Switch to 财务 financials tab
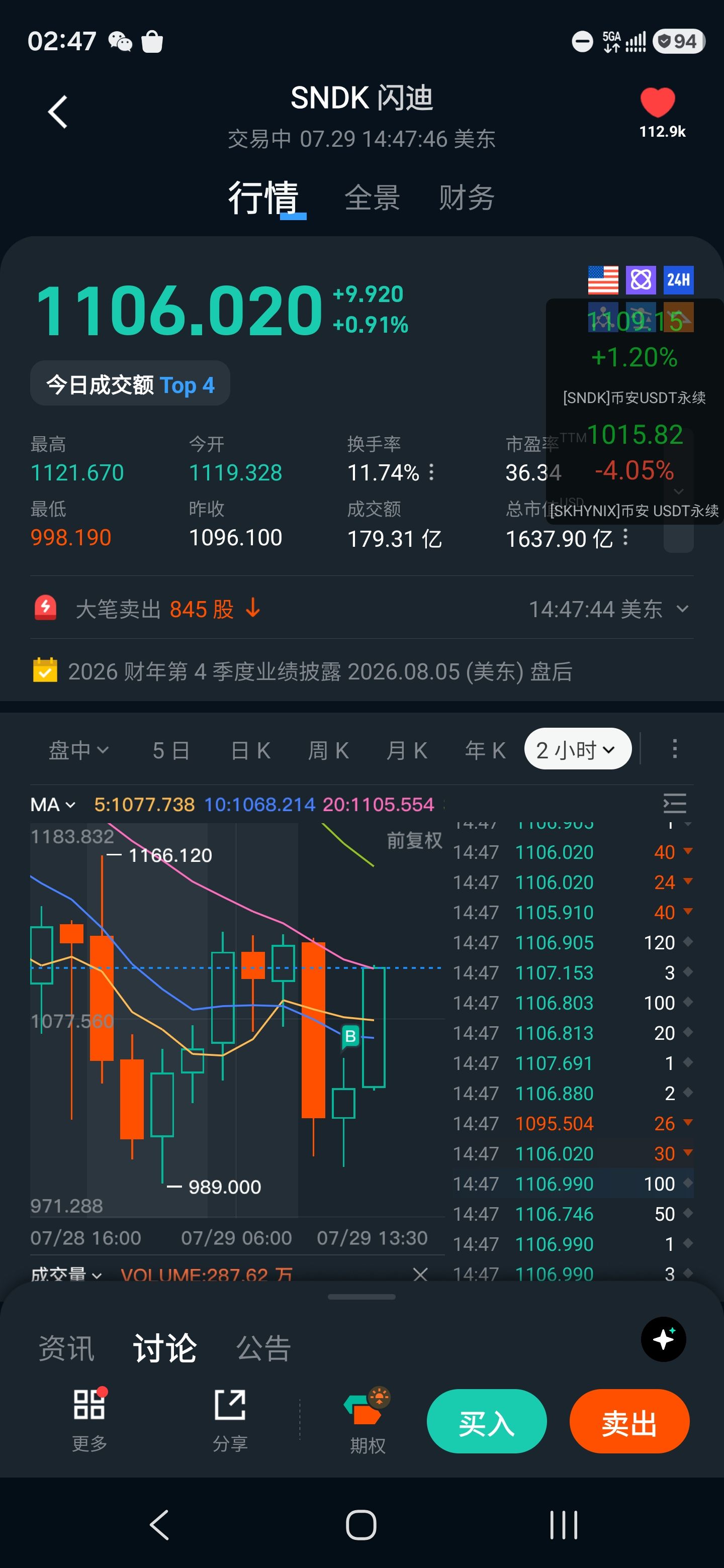724x1568 pixels. pyautogui.click(x=467, y=198)
